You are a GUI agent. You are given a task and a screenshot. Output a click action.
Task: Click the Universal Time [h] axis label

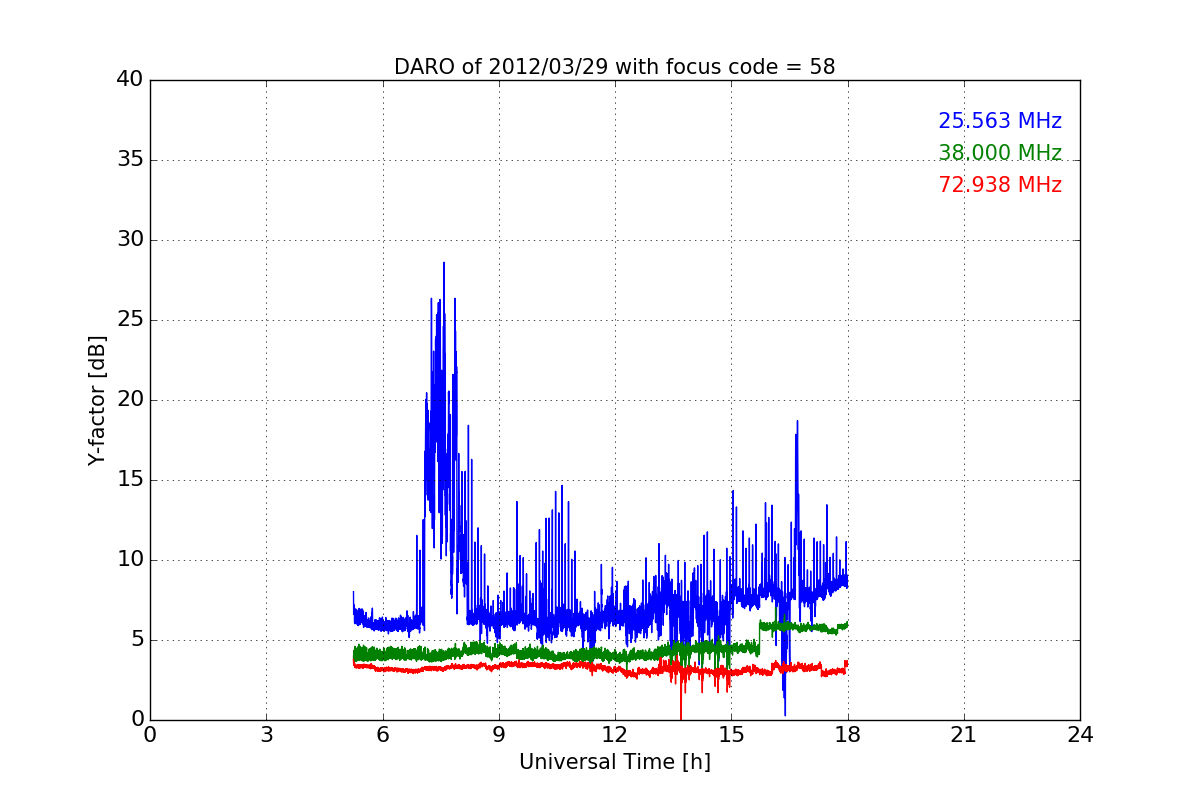(614, 762)
